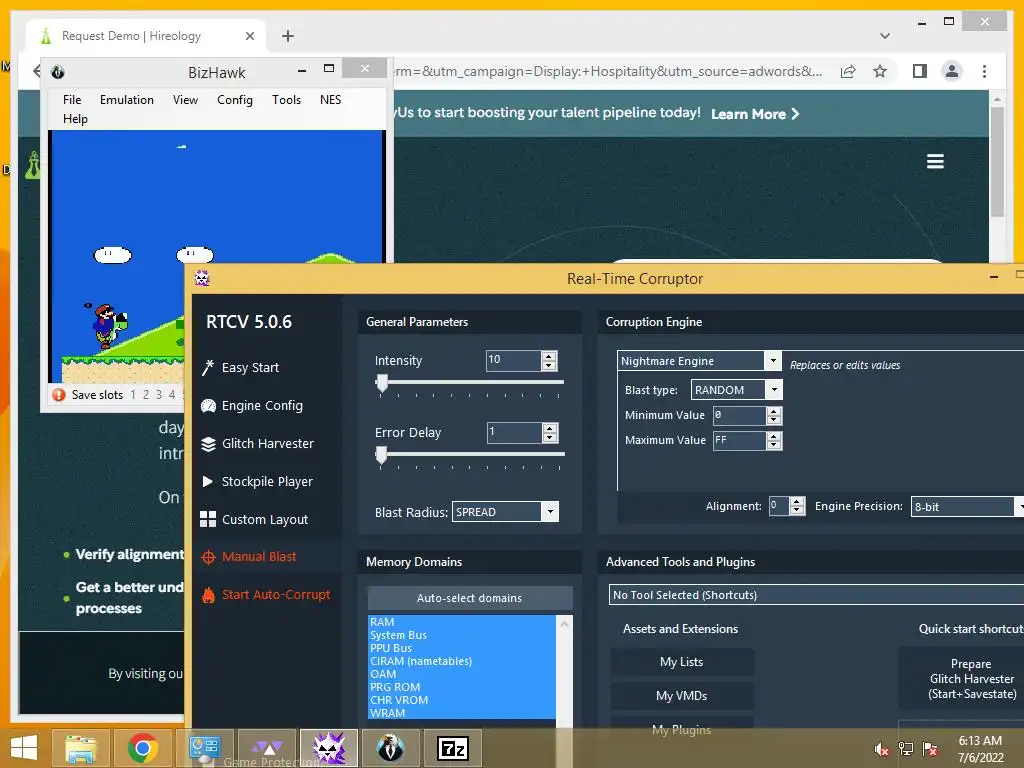Open the BizHawk File menu
Image resolution: width=1024 pixels, height=768 pixels.
click(x=72, y=100)
